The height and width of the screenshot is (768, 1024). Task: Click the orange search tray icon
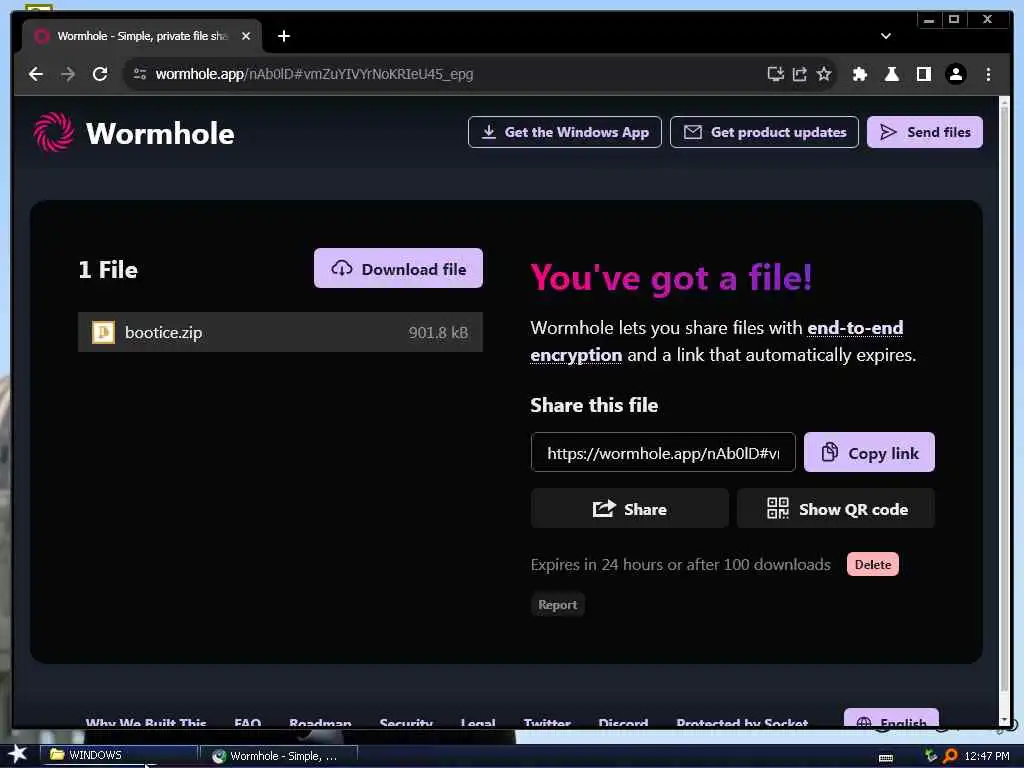[x=950, y=756]
